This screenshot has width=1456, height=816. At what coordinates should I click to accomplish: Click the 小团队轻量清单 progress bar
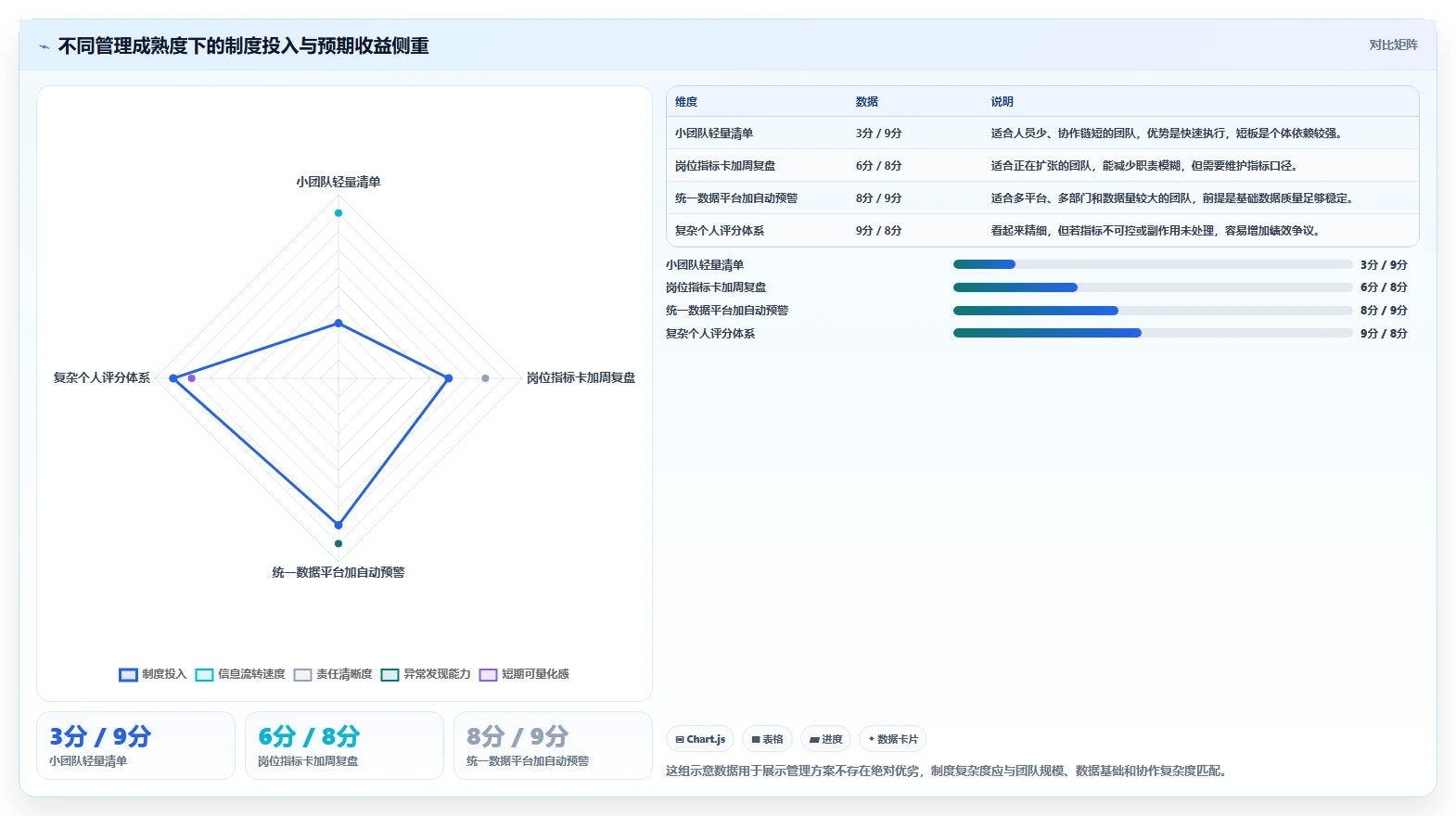[x=1153, y=264]
